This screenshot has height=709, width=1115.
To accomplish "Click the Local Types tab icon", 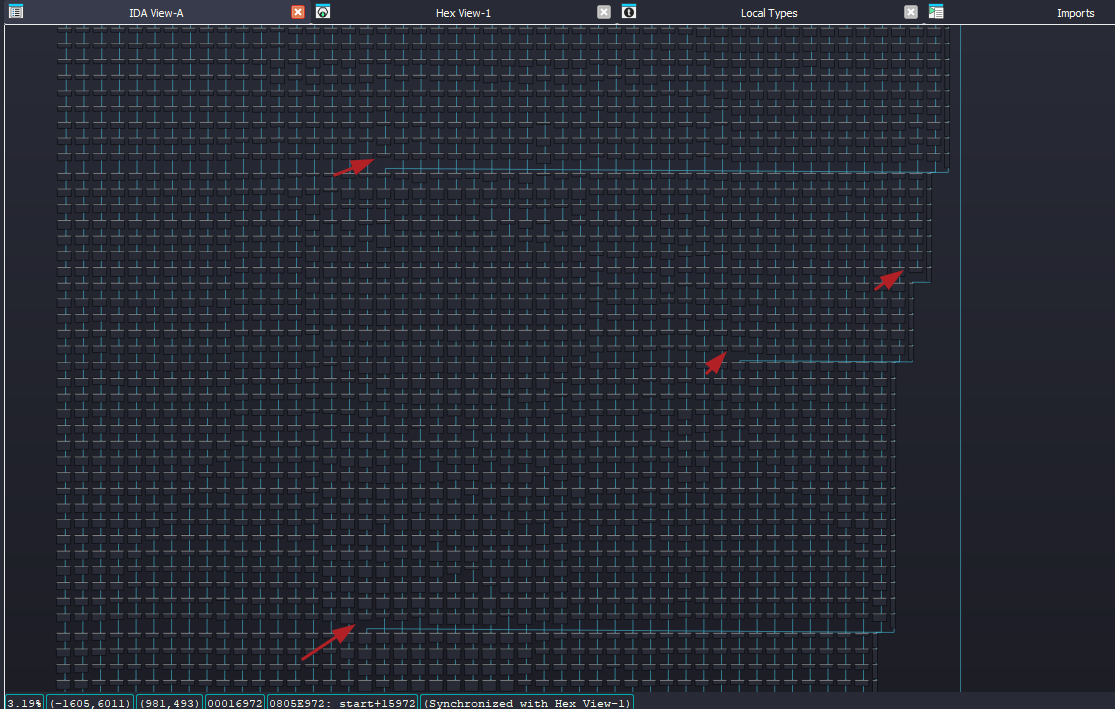I will tap(629, 12).
